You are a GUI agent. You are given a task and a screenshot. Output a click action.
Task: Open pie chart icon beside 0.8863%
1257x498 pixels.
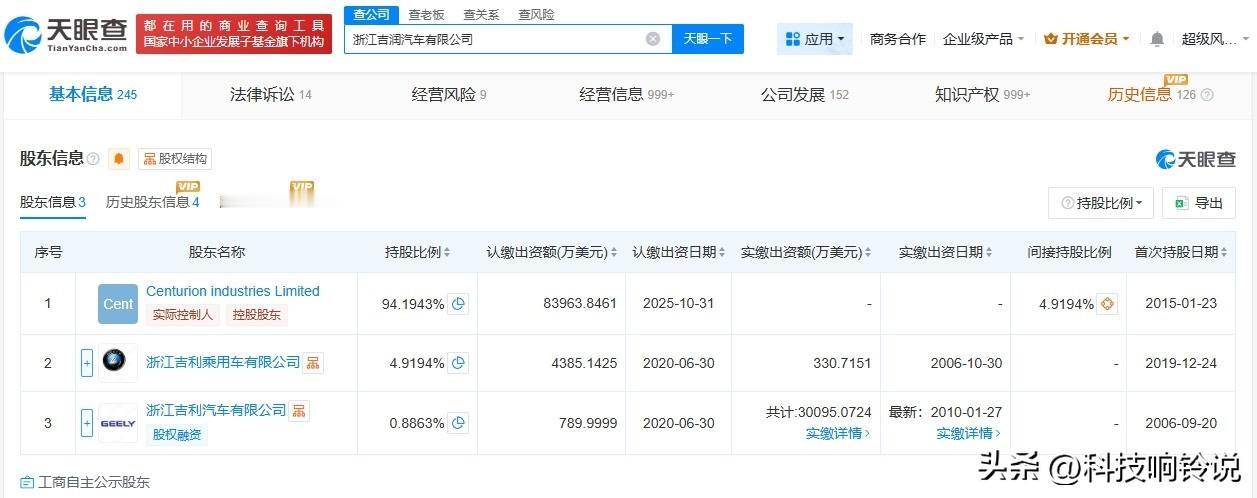458,423
